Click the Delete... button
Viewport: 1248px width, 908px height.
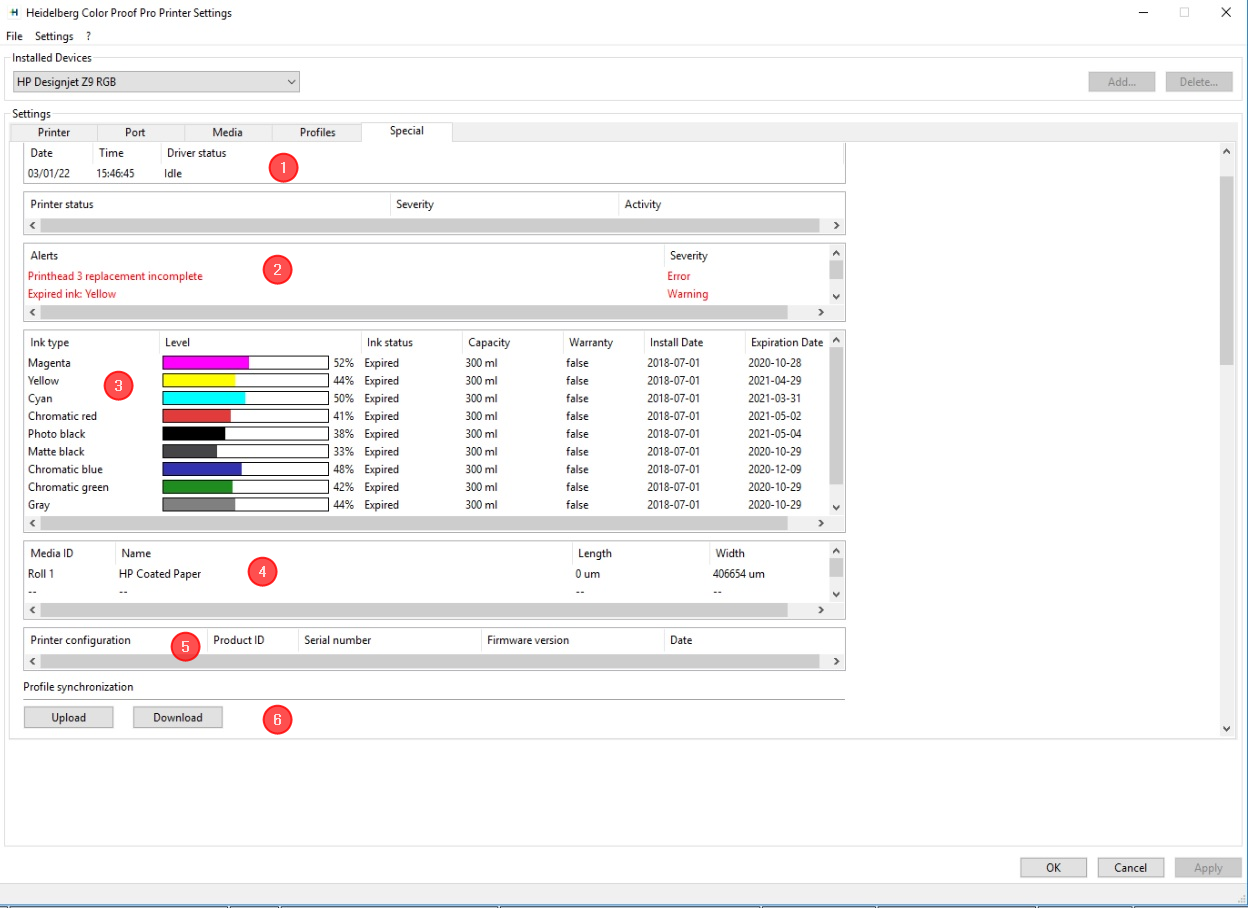click(x=1199, y=82)
